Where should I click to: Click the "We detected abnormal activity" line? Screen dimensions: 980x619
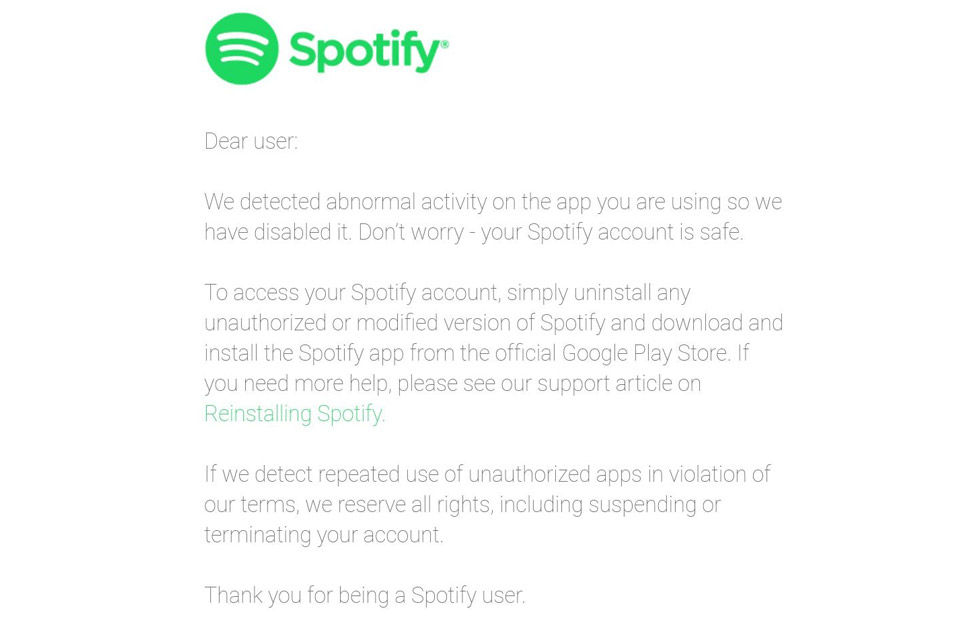(493, 202)
